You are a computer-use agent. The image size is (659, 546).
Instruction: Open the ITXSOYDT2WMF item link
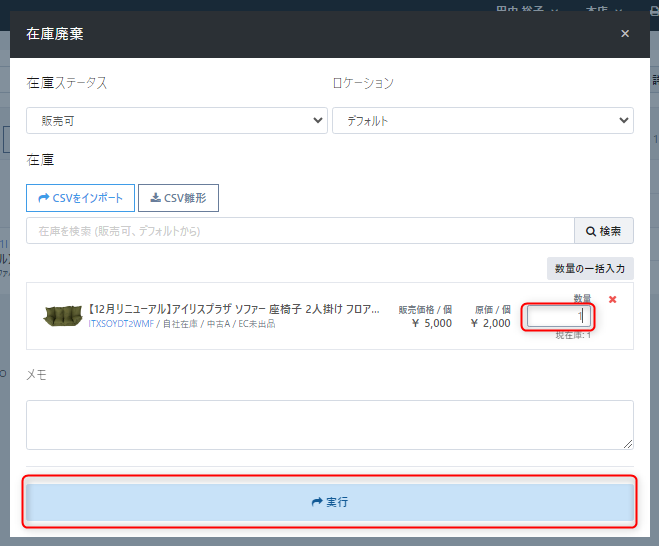[x=121, y=324]
